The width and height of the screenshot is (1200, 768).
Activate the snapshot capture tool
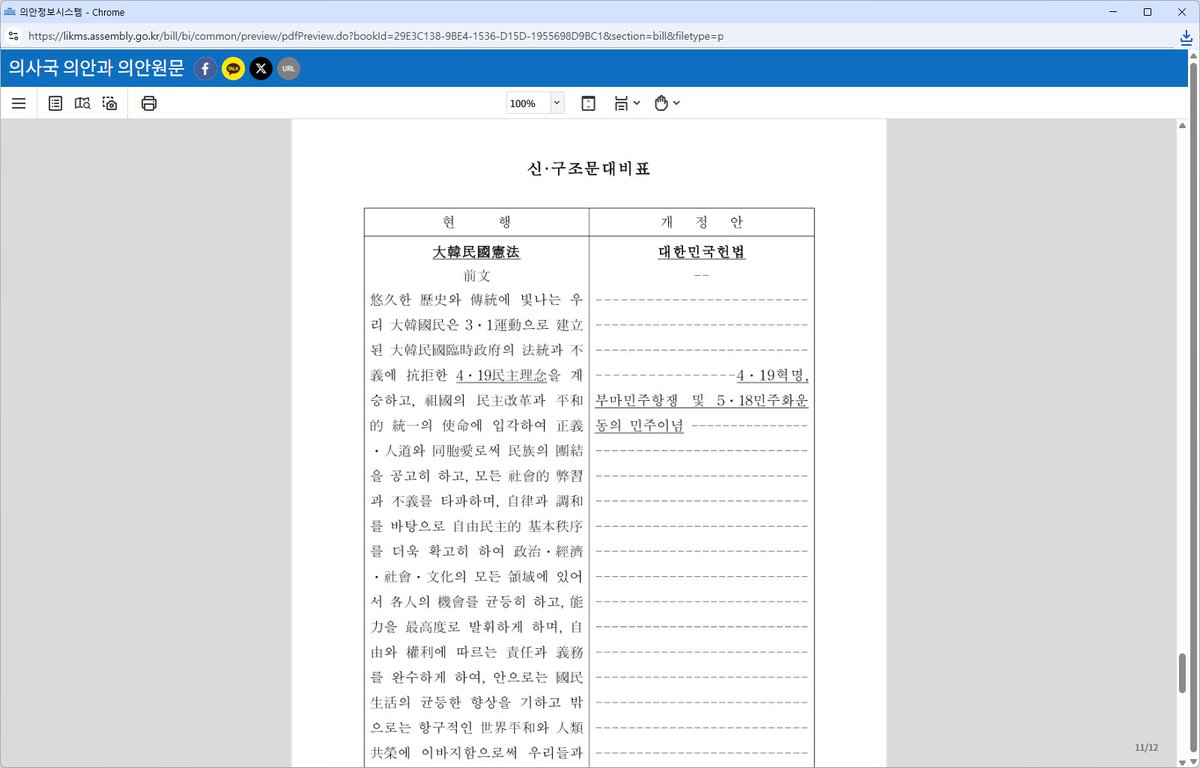pyautogui.click(x=110, y=103)
